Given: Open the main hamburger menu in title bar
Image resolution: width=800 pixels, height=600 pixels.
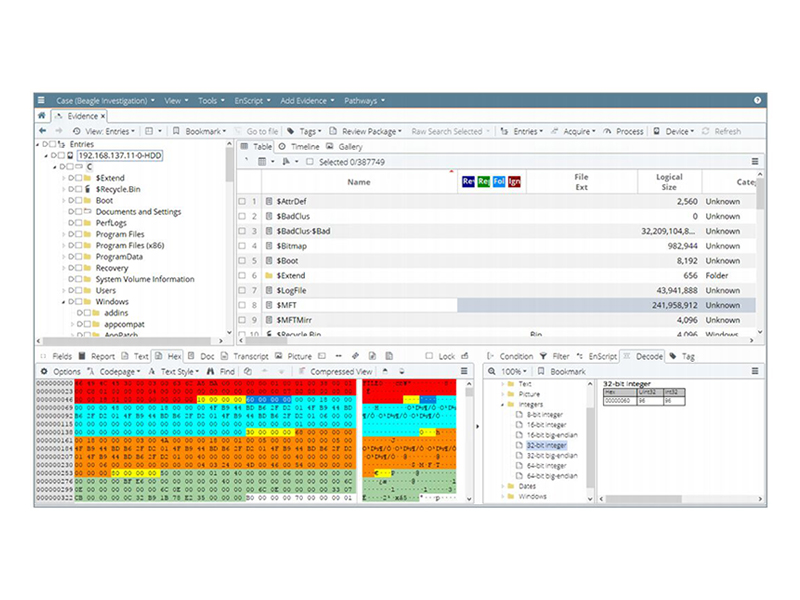Looking at the screenshot, I should click(x=41, y=100).
